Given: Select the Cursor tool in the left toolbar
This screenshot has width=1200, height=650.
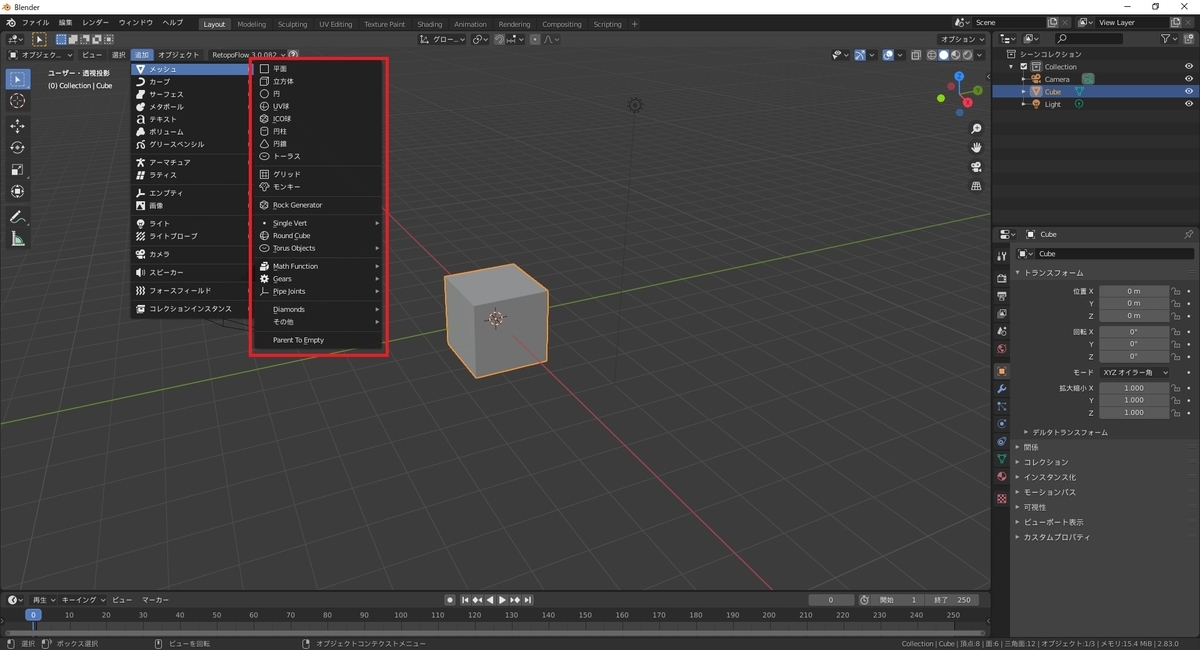Looking at the screenshot, I should pyautogui.click(x=17, y=101).
